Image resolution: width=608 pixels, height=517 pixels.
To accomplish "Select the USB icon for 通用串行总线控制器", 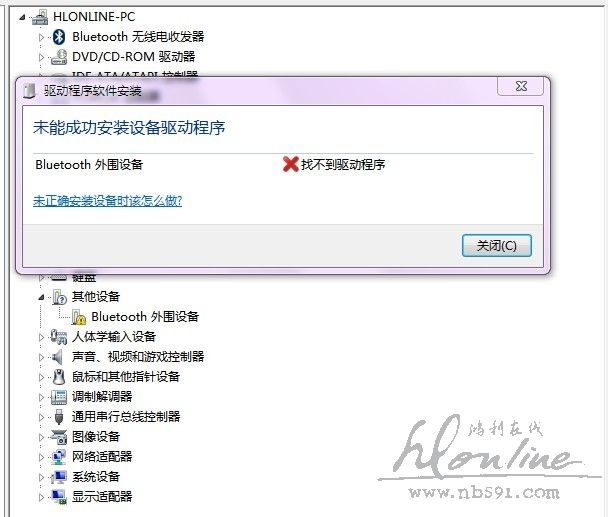I will pyautogui.click(x=59, y=417).
